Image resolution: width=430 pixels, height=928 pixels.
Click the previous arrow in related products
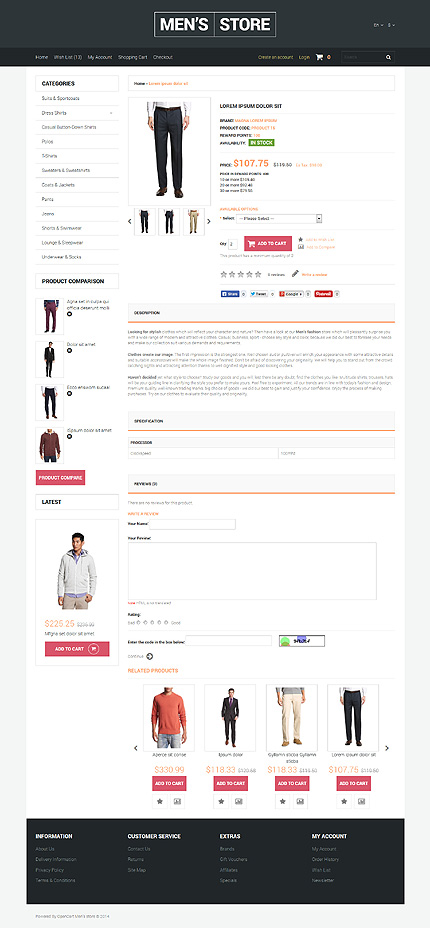click(135, 748)
